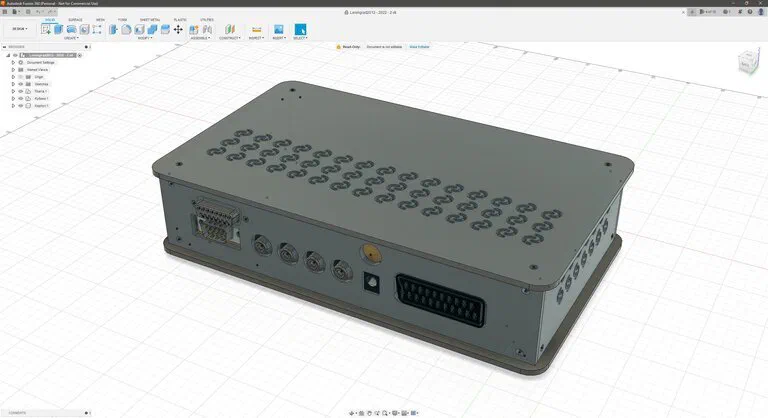Switch to the Sheet Metal tab
This screenshot has width=768, height=418.
tap(150, 20)
